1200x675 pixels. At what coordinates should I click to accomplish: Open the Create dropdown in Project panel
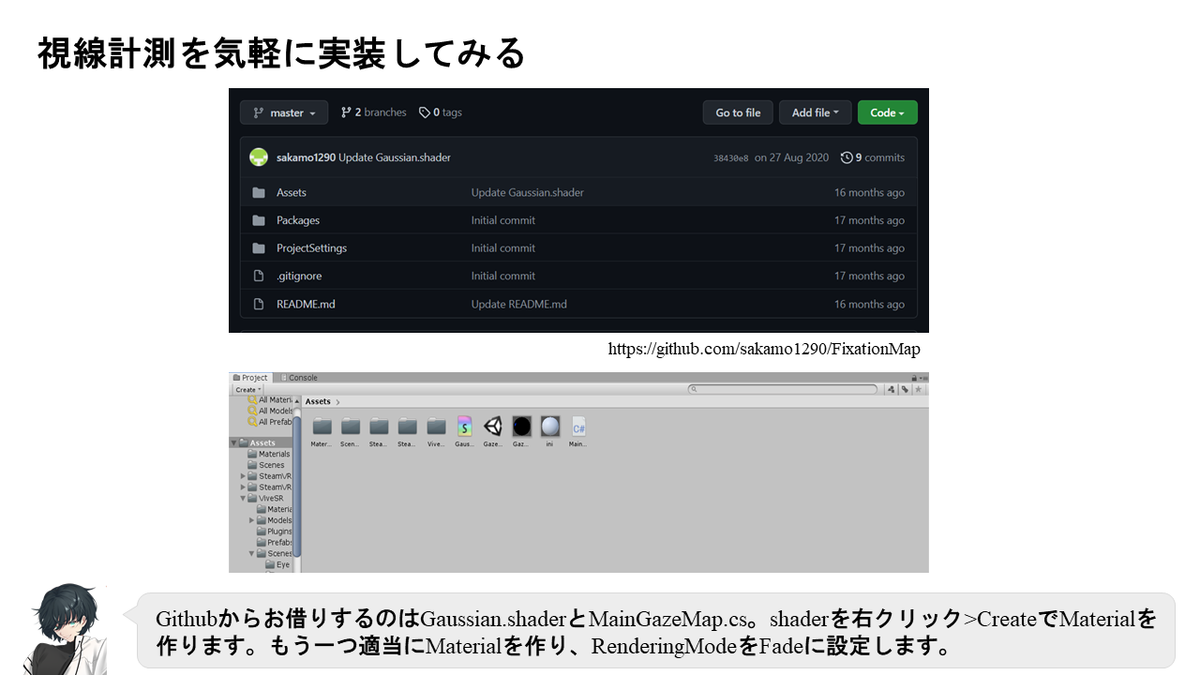tap(248, 390)
